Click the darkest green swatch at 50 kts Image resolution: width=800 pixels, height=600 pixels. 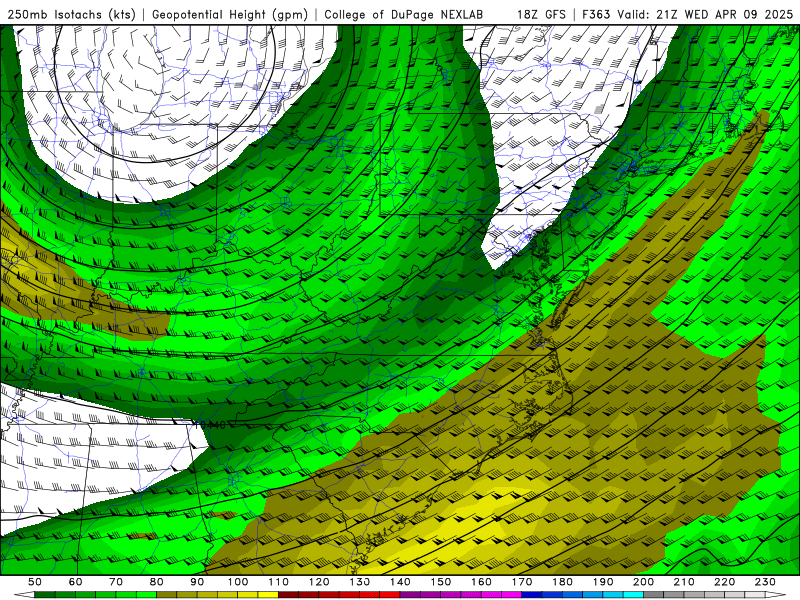pos(45,594)
